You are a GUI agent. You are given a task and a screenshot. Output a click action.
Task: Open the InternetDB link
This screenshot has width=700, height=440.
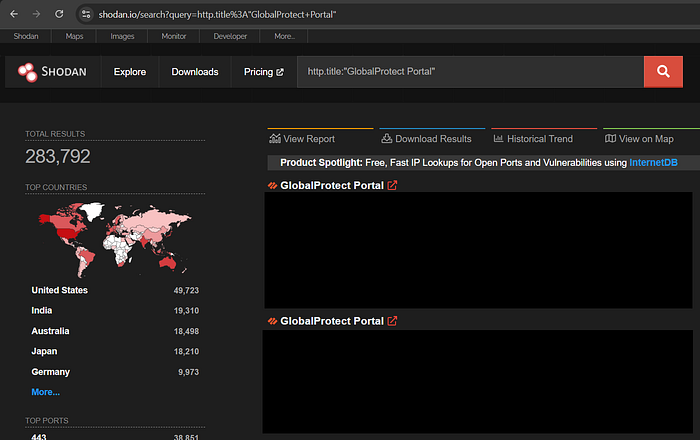653,162
